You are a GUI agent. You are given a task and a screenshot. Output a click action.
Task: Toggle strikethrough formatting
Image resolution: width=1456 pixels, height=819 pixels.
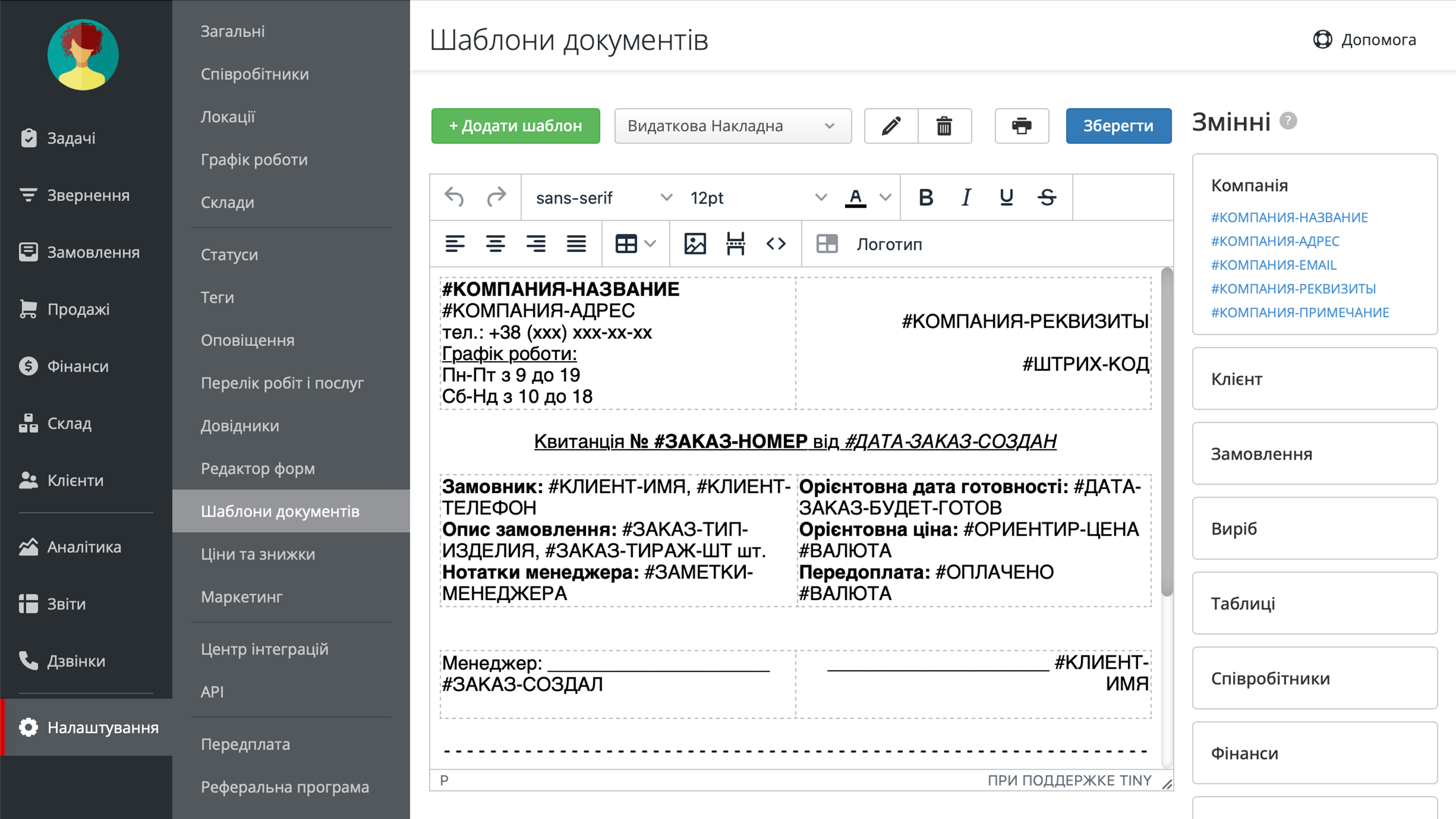point(1046,197)
